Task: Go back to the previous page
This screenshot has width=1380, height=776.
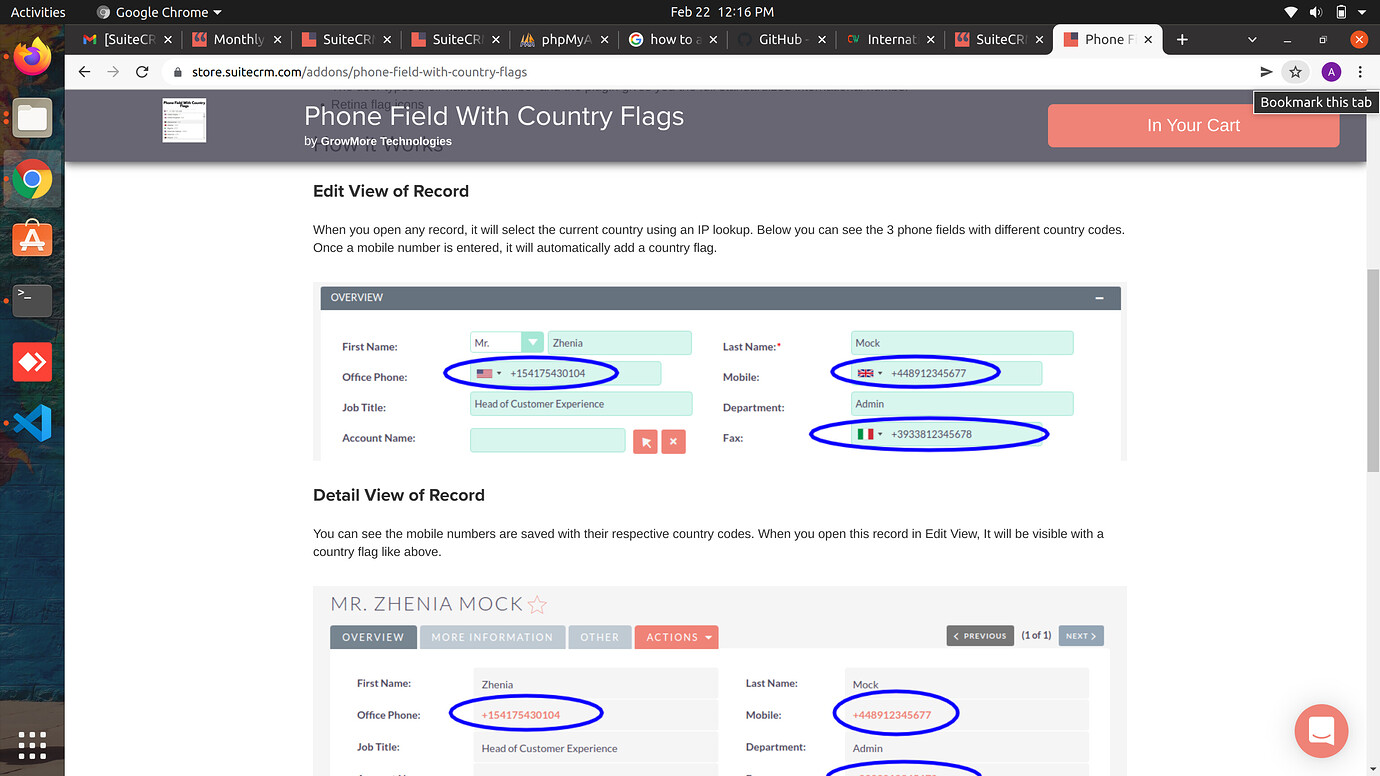Action: 84,72
